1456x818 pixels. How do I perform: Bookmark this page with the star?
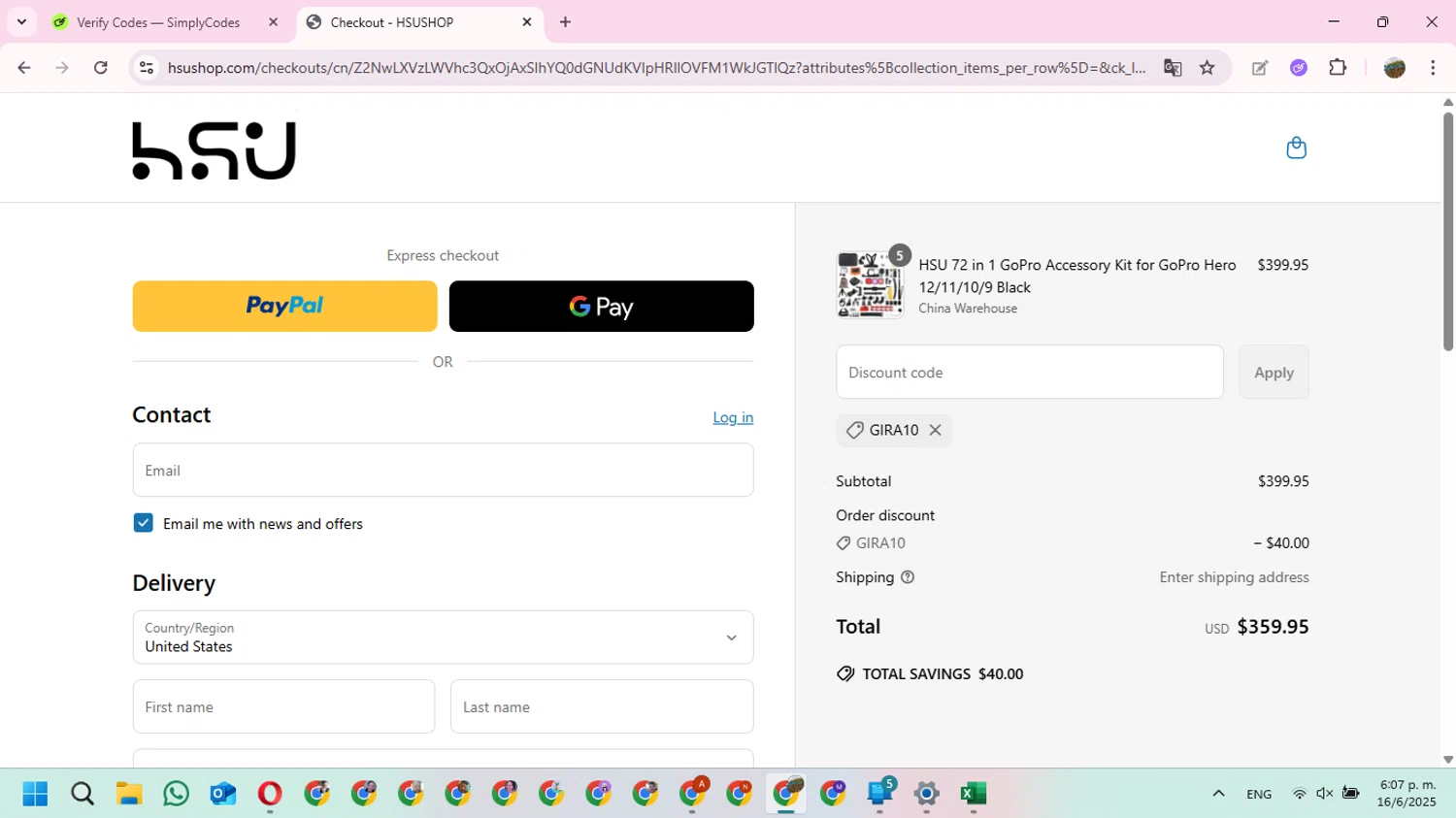coord(1208,68)
